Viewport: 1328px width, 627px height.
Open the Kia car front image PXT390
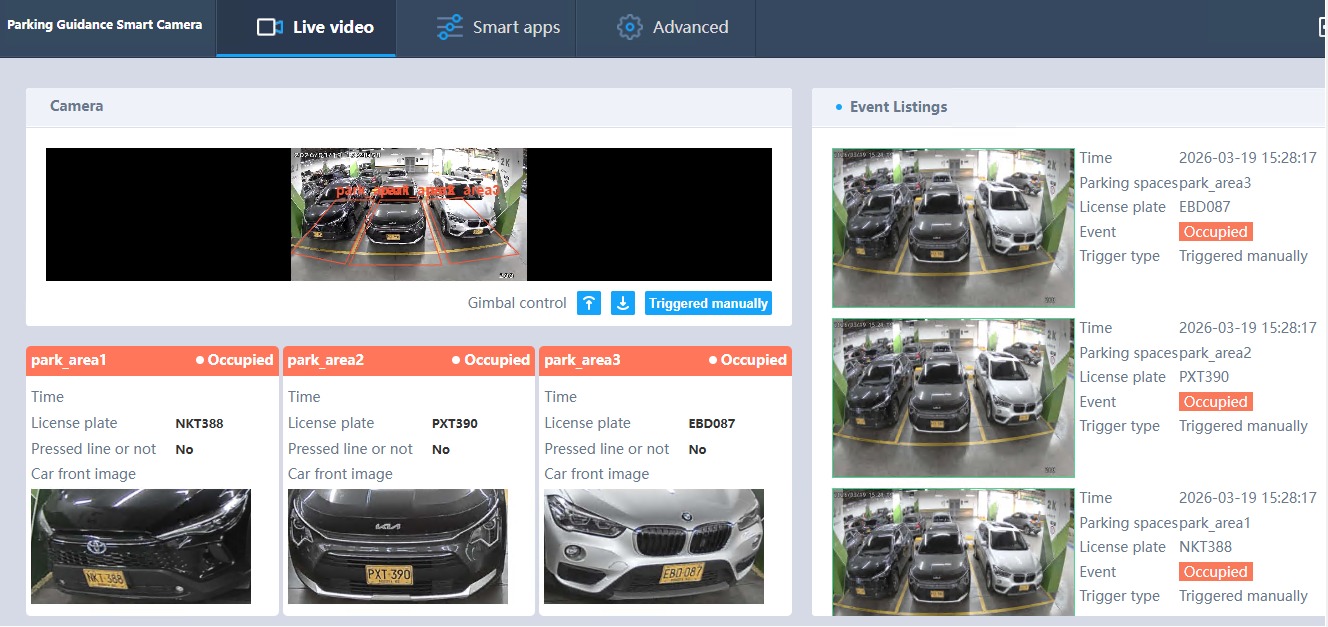click(x=398, y=546)
